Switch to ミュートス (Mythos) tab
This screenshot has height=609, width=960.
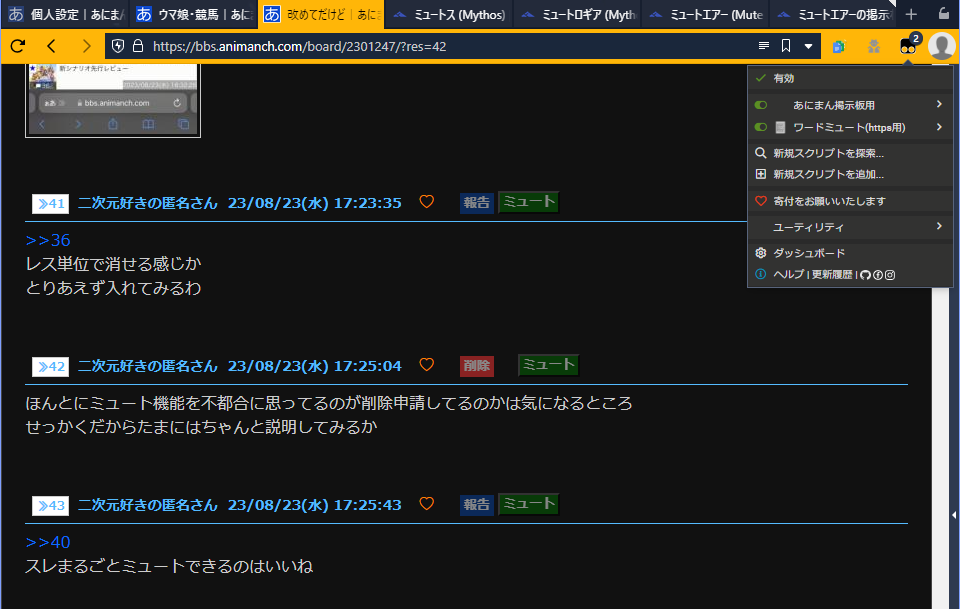coord(449,14)
